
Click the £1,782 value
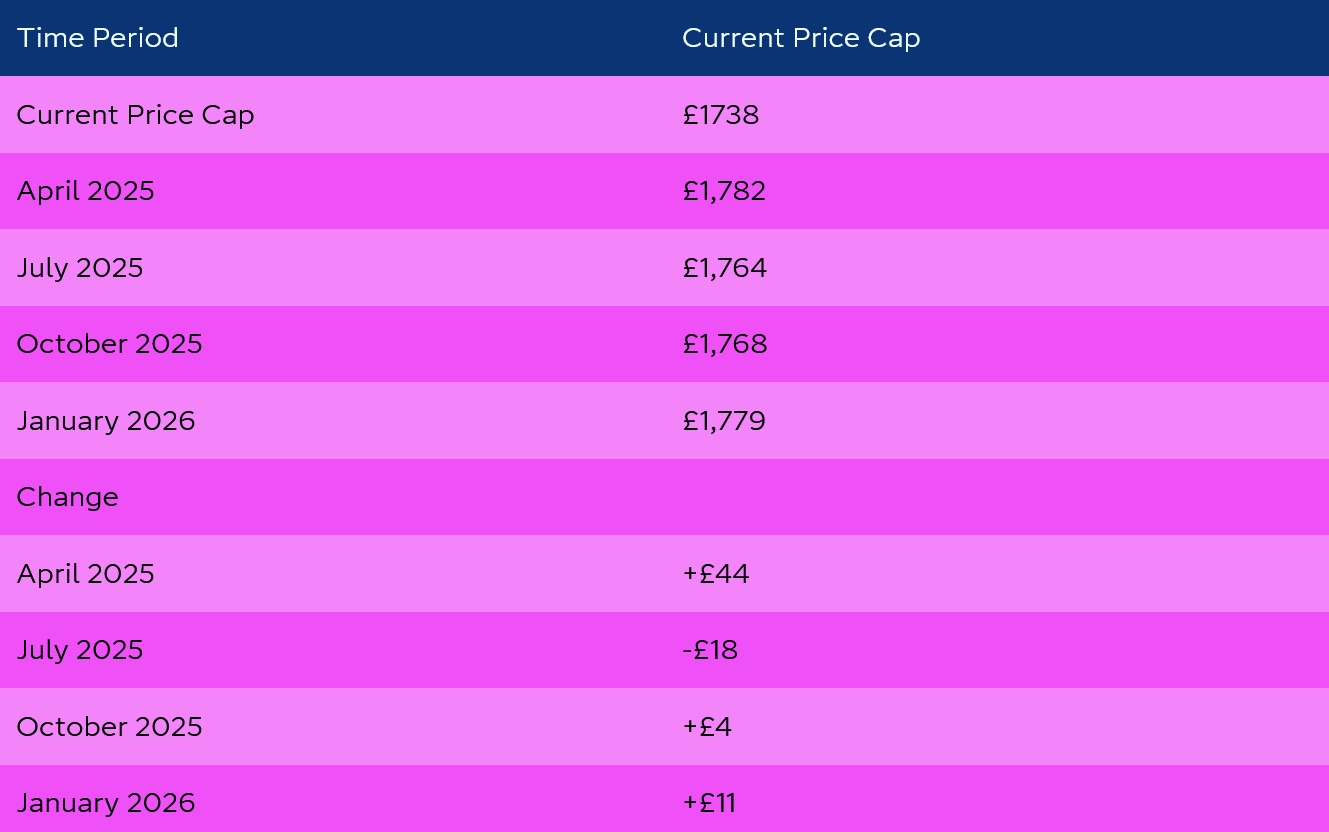pos(724,191)
